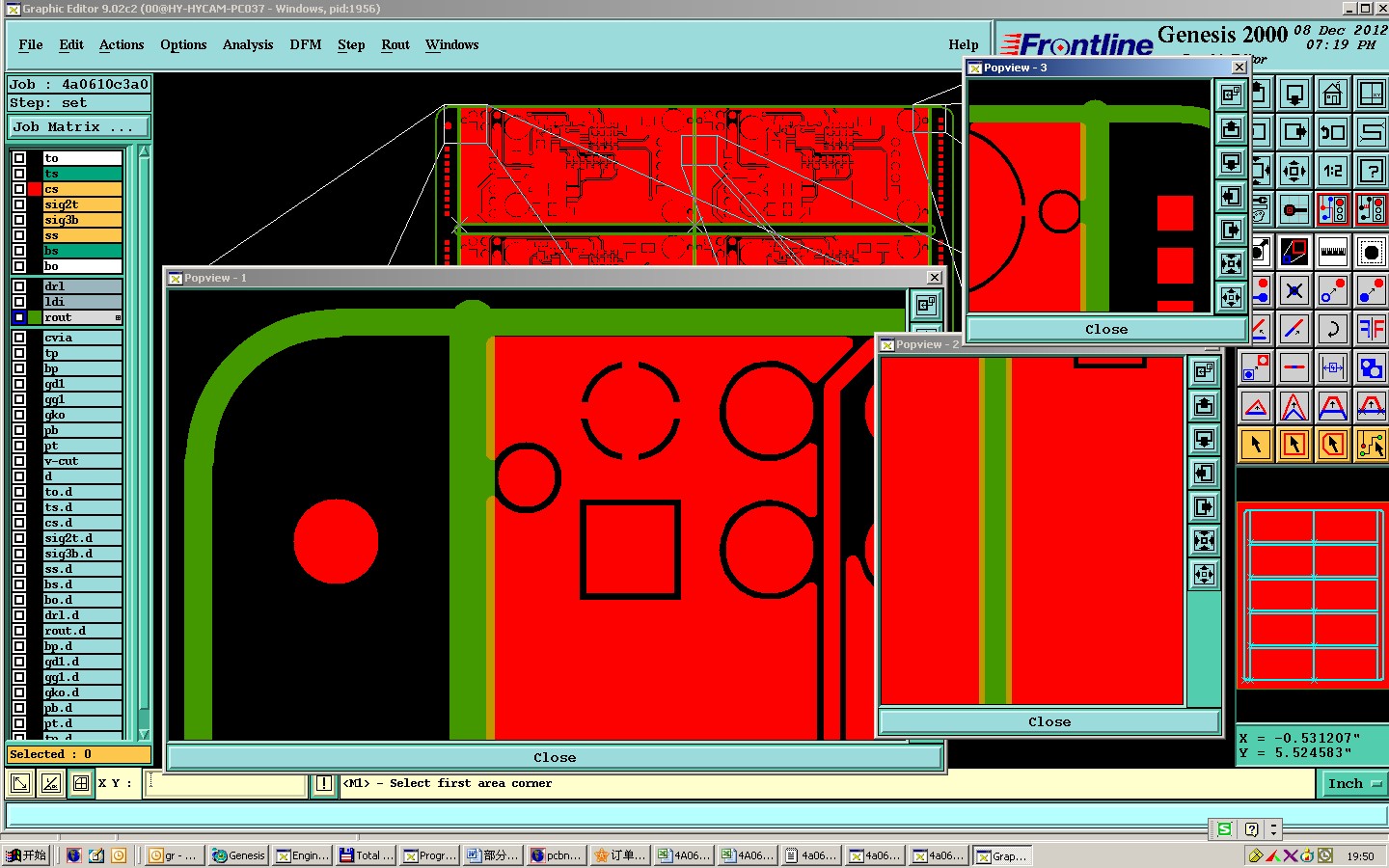Toggle the checkbox for layer cvia
This screenshot has width=1389, height=868.
[19, 338]
